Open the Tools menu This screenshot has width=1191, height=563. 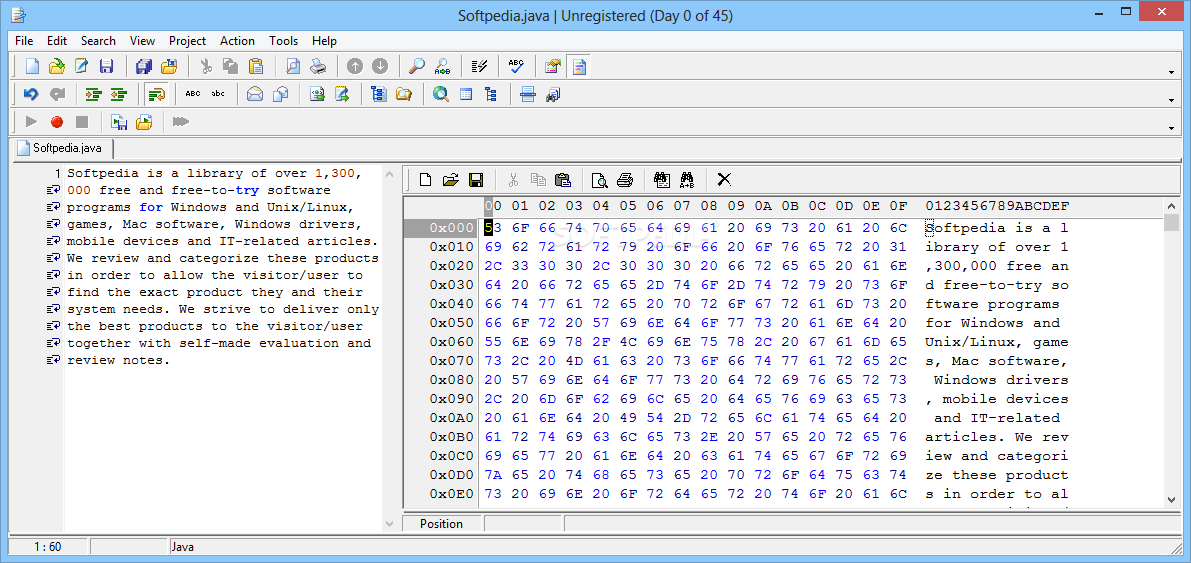click(x=283, y=41)
